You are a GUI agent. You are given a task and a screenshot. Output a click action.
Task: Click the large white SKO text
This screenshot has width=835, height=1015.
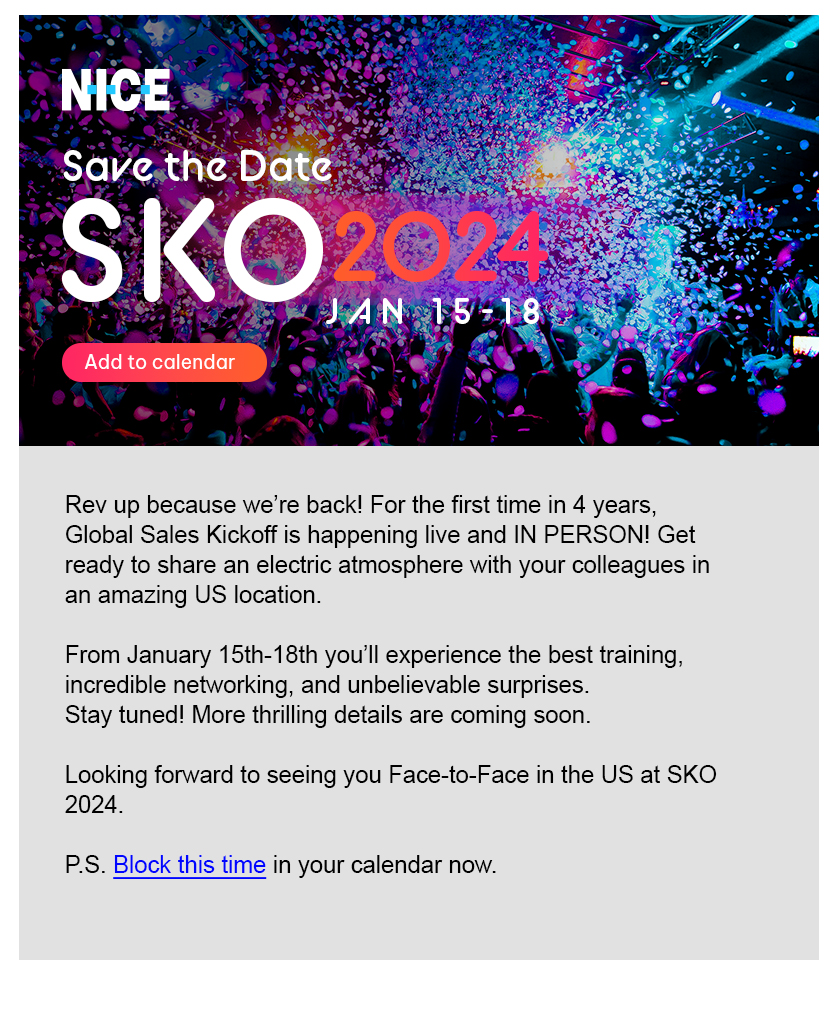[192, 250]
